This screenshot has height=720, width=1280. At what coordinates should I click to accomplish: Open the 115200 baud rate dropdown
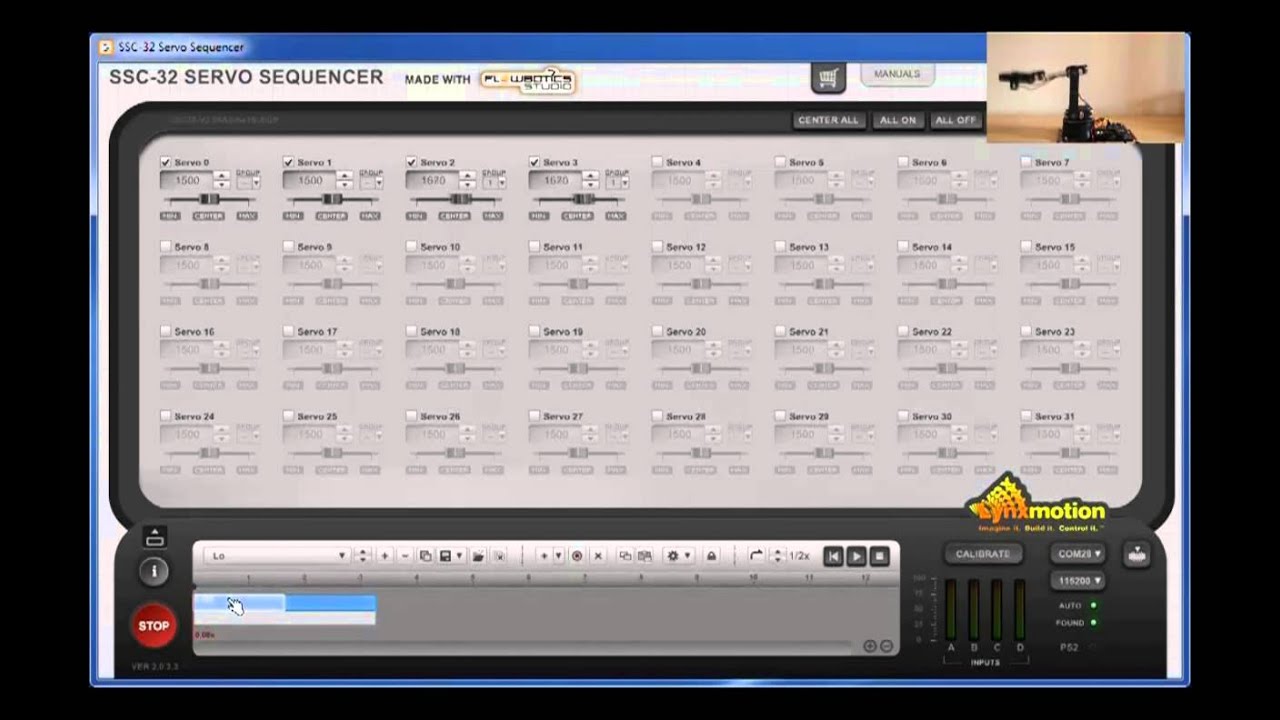click(1078, 580)
